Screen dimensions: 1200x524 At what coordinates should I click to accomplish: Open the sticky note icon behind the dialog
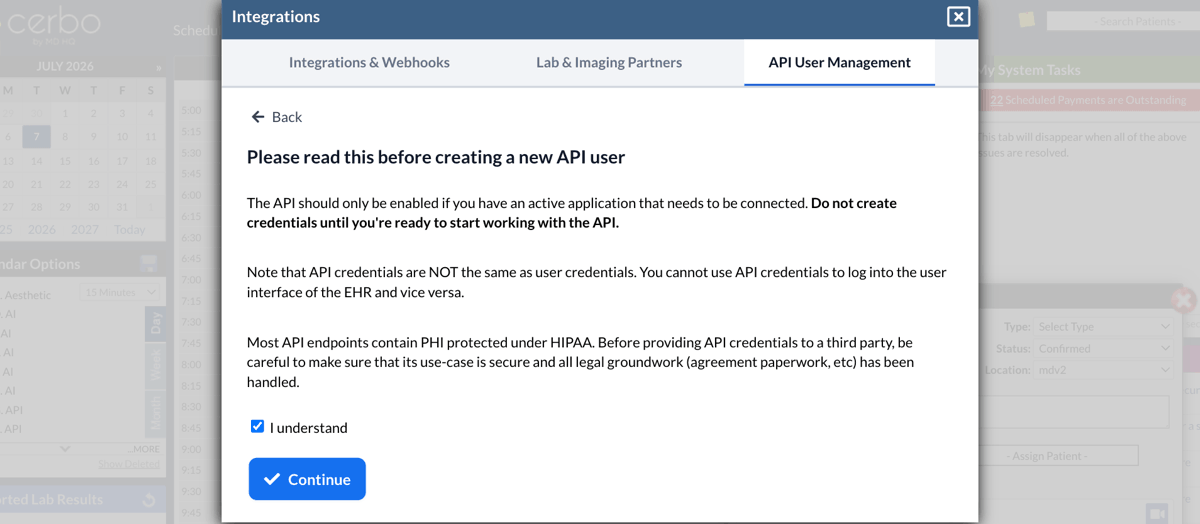click(x=1026, y=20)
